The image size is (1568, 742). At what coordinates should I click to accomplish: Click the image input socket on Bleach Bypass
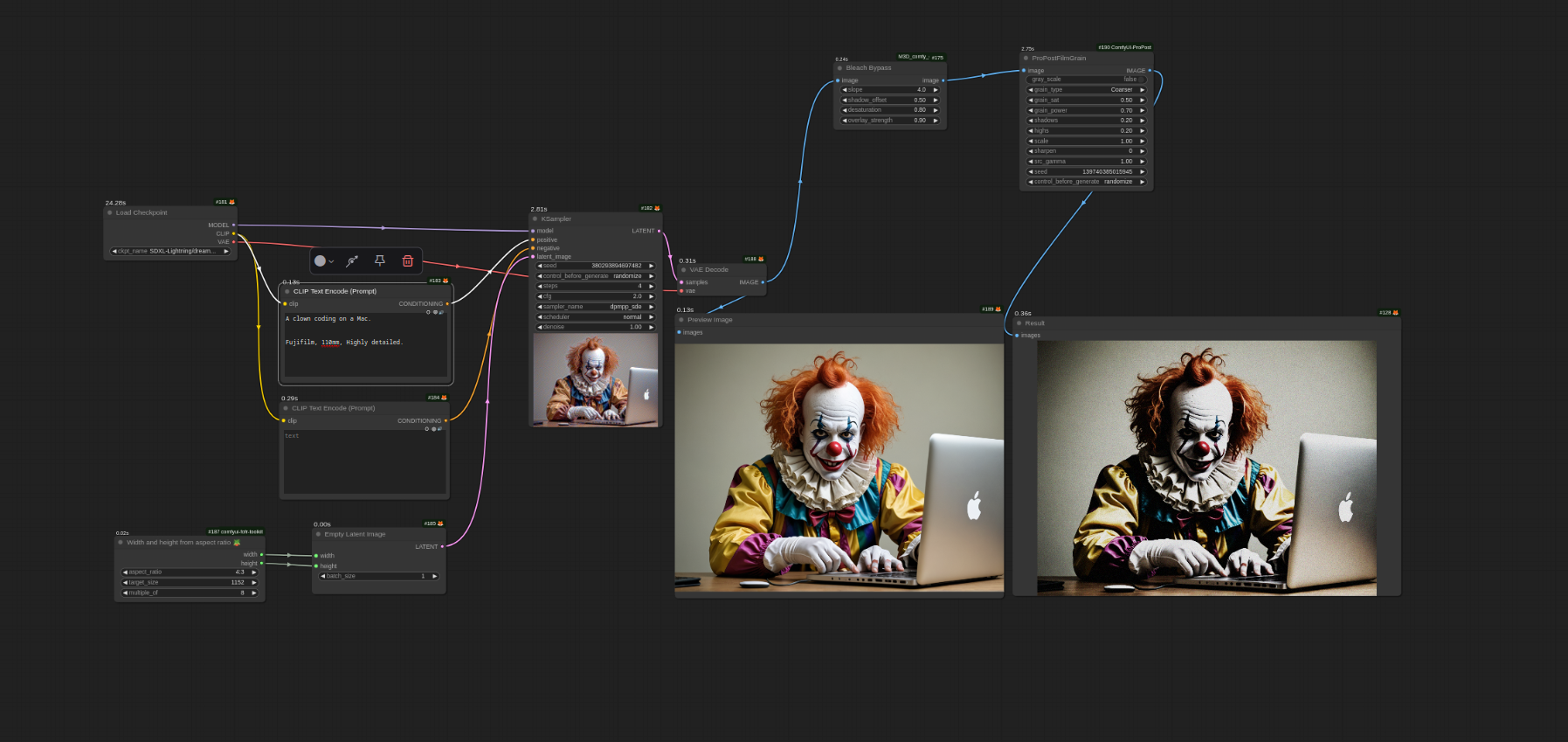point(838,80)
